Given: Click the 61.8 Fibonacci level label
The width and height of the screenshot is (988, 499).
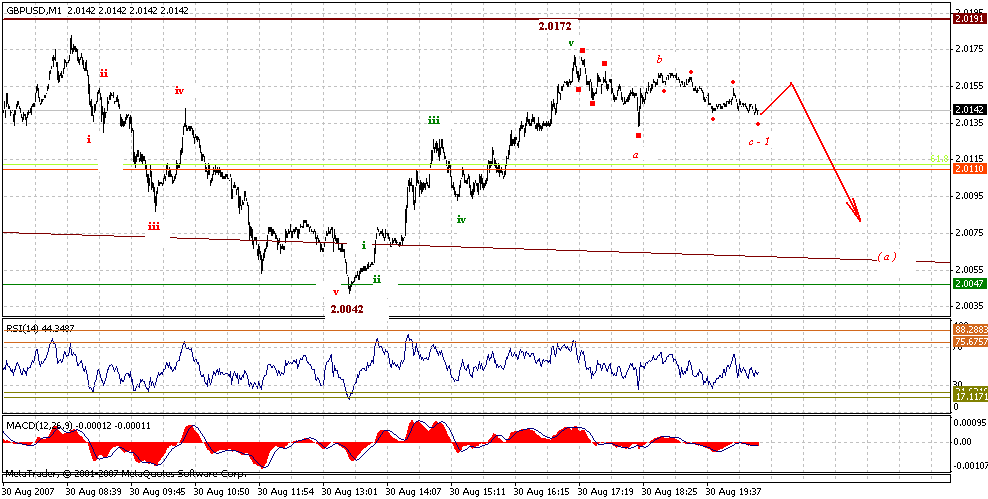Looking at the screenshot, I should (x=939, y=159).
